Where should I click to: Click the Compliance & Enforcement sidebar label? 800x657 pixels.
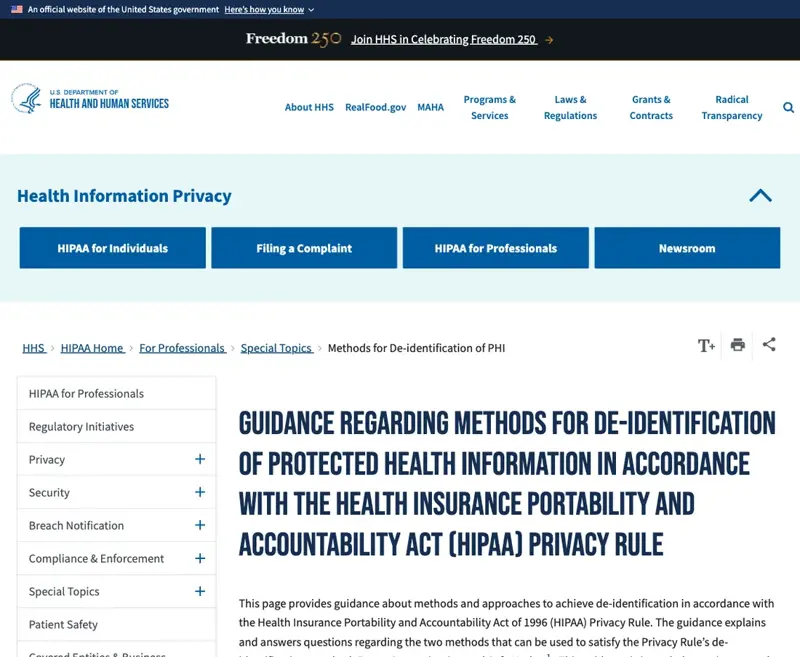(x=96, y=559)
